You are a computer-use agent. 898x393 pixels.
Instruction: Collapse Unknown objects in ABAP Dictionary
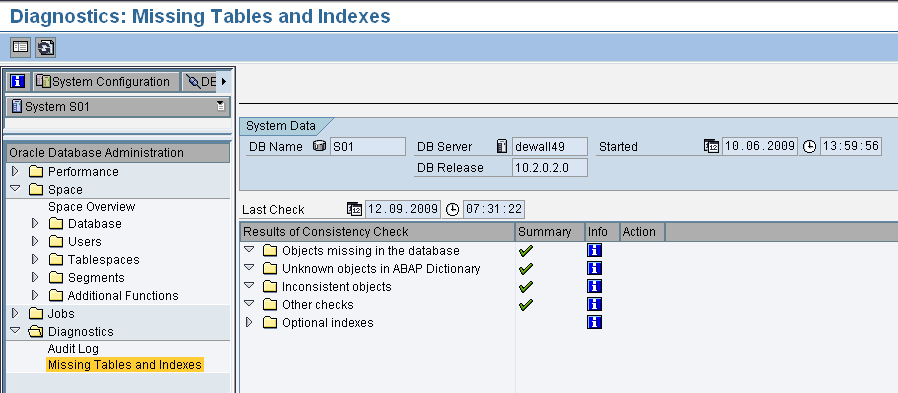249,268
